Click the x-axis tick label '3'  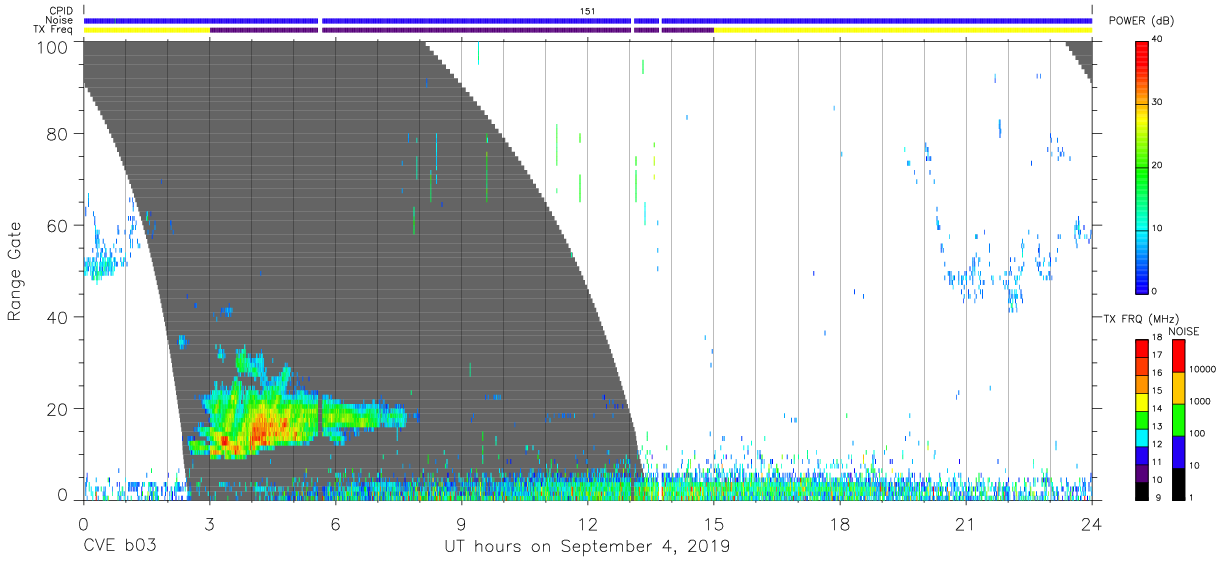209,524
